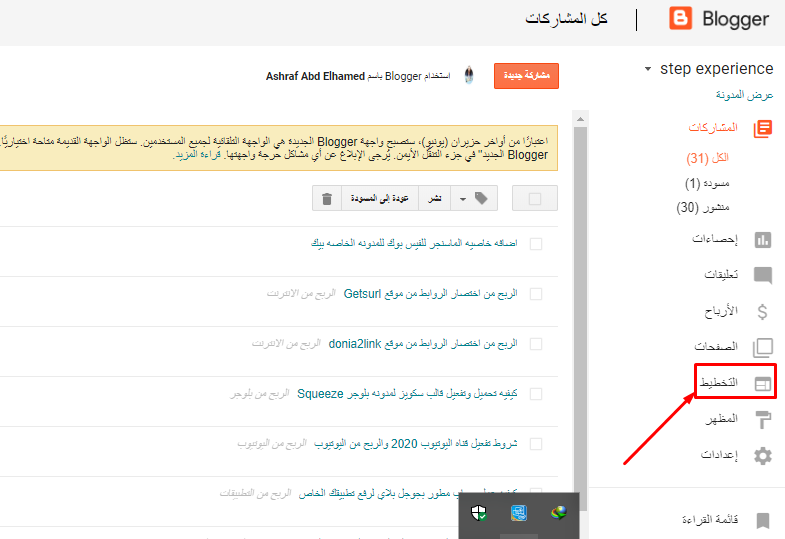Click label الربح من التطبيقات on Google Play row
The image size is (785, 539).
pos(255,493)
